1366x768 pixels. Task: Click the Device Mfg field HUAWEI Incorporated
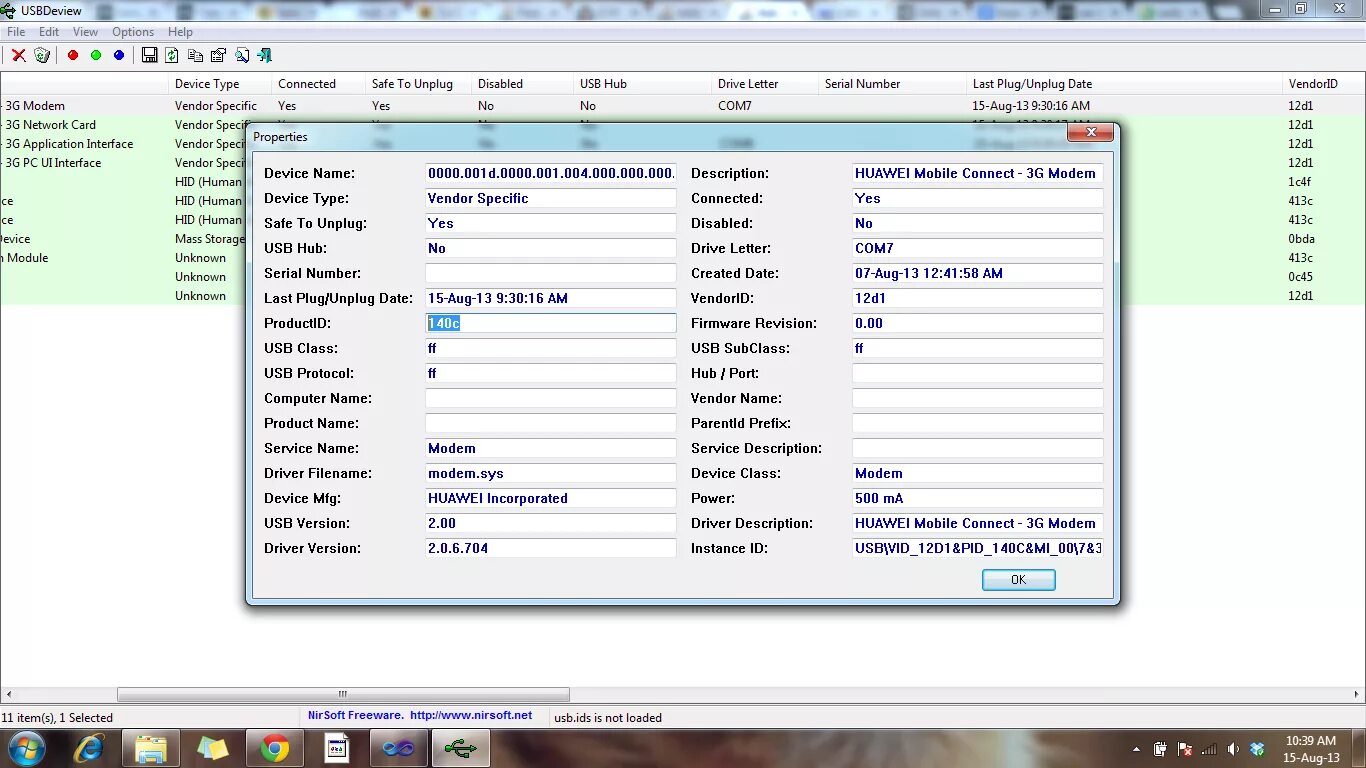pos(551,498)
